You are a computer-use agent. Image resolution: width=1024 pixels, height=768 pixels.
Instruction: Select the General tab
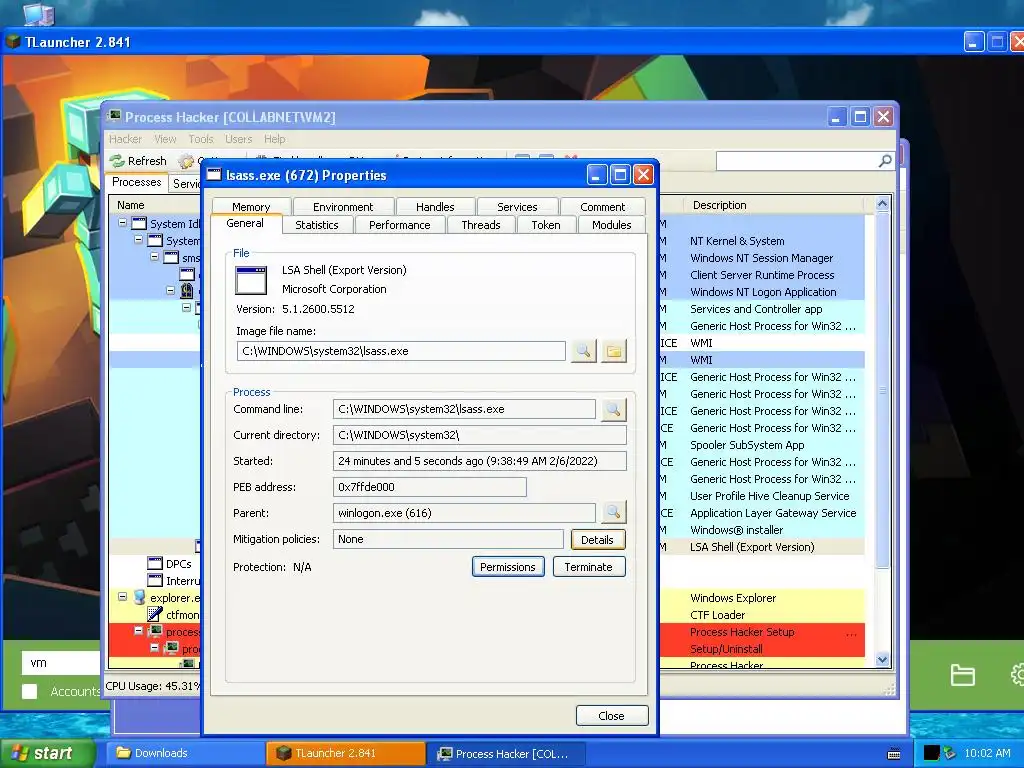246,223
